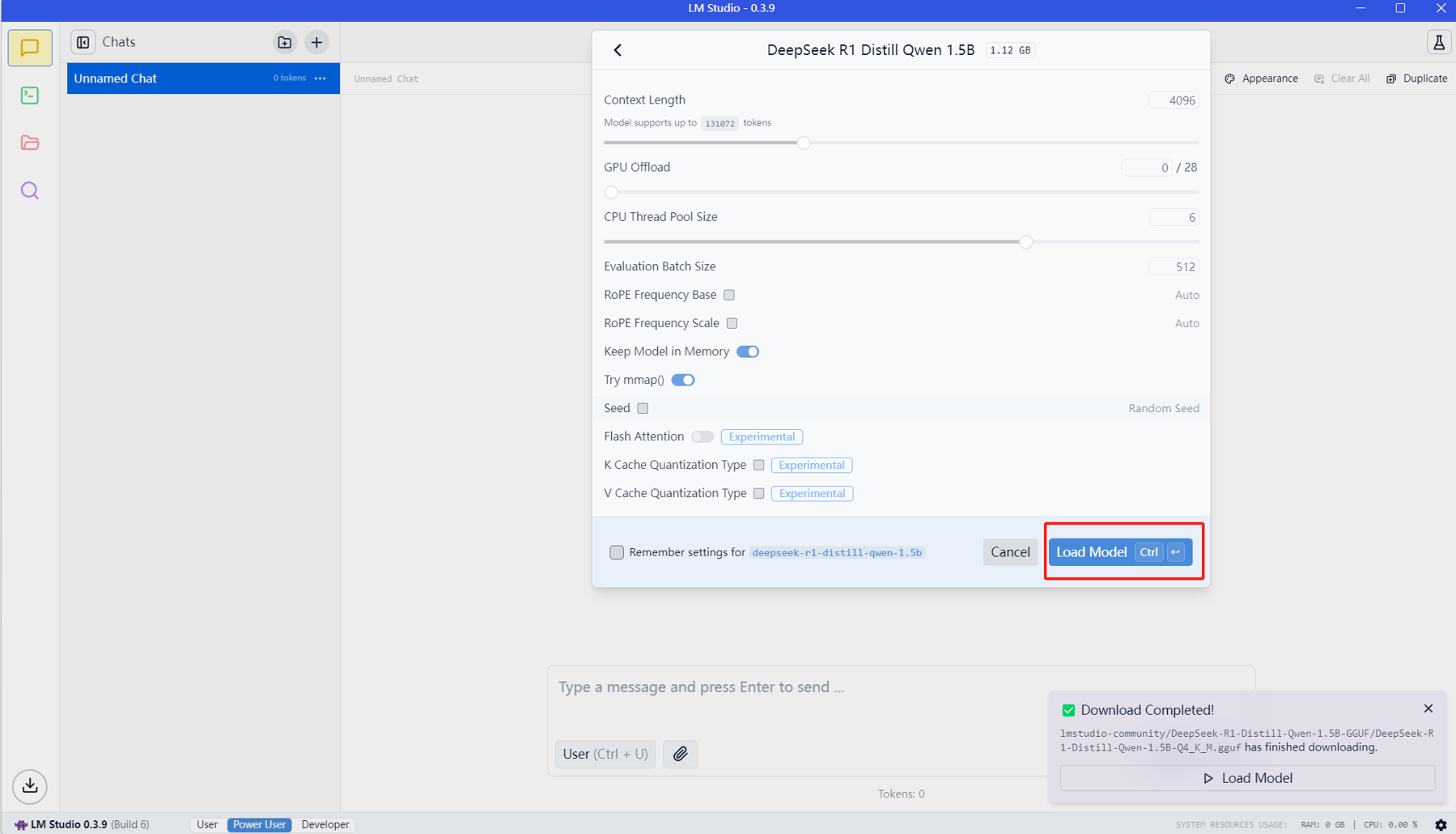Create a new chat folder
The width and height of the screenshot is (1456, 834).
285,42
